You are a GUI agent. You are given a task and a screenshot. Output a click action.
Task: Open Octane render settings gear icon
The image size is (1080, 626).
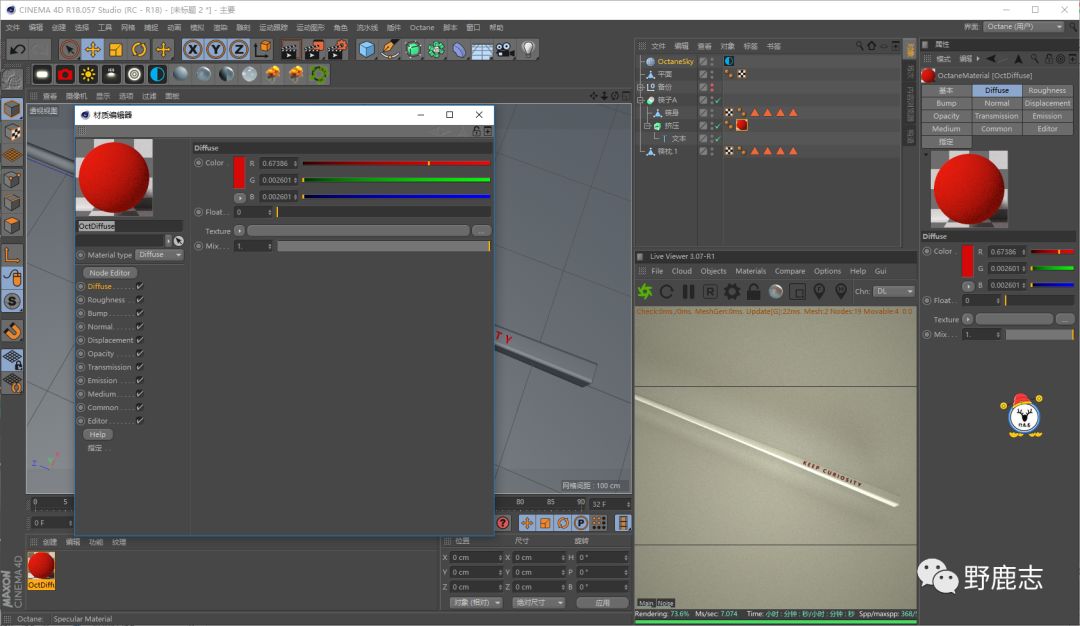click(x=732, y=291)
